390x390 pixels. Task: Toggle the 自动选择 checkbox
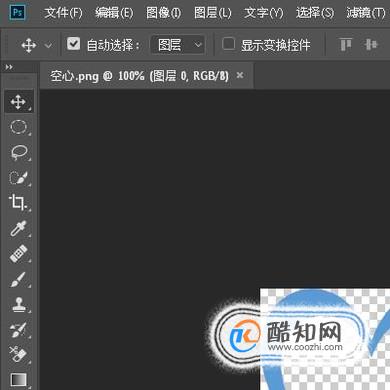(x=73, y=44)
